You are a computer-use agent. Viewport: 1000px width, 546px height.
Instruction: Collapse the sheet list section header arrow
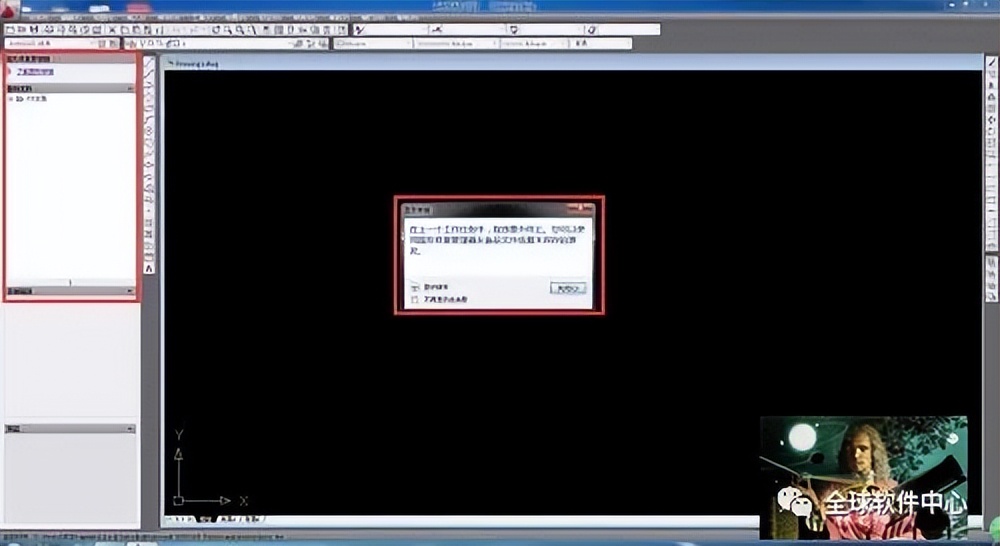tap(131, 88)
